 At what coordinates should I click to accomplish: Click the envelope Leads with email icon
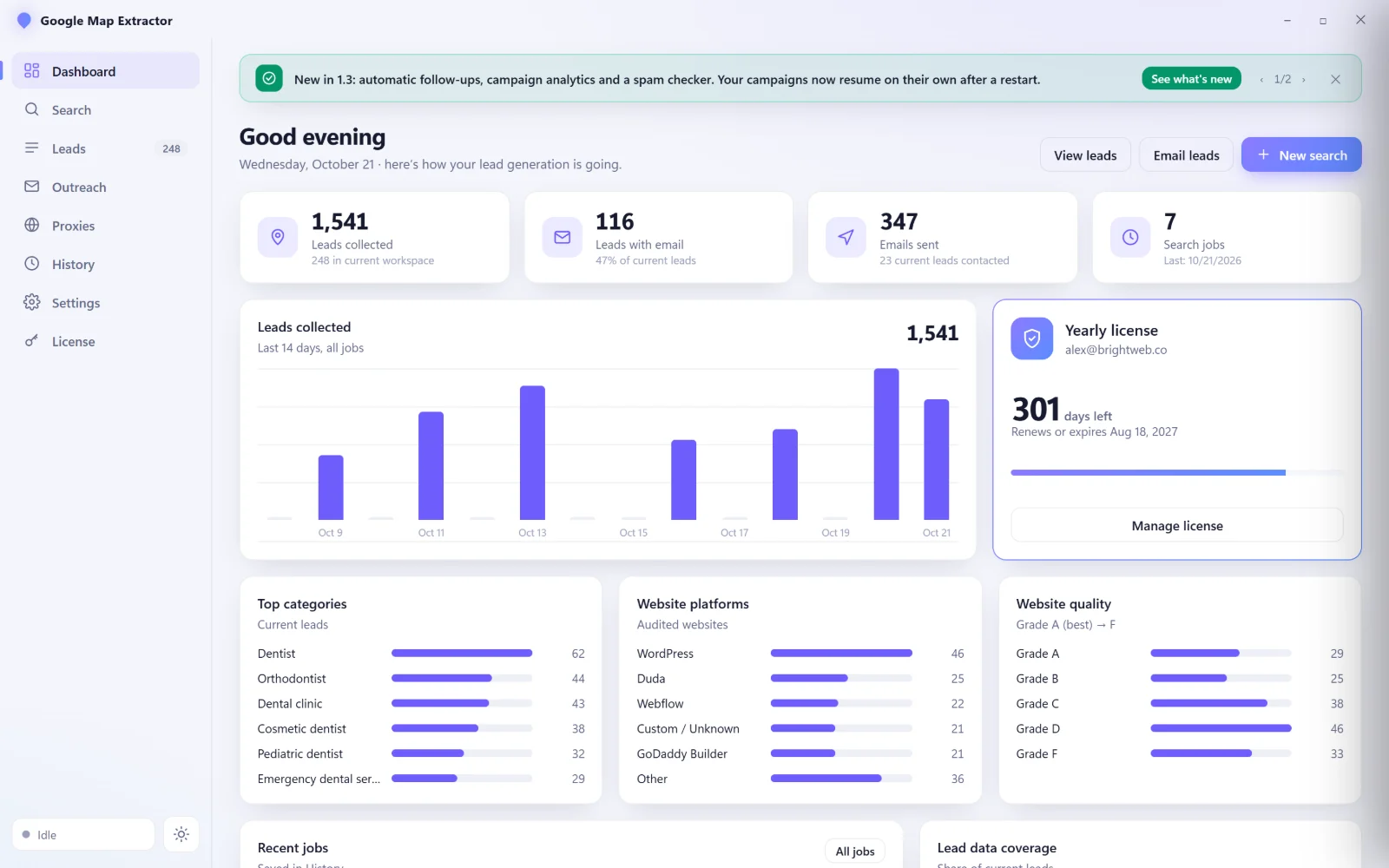pyautogui.click(x=563, y=237)
